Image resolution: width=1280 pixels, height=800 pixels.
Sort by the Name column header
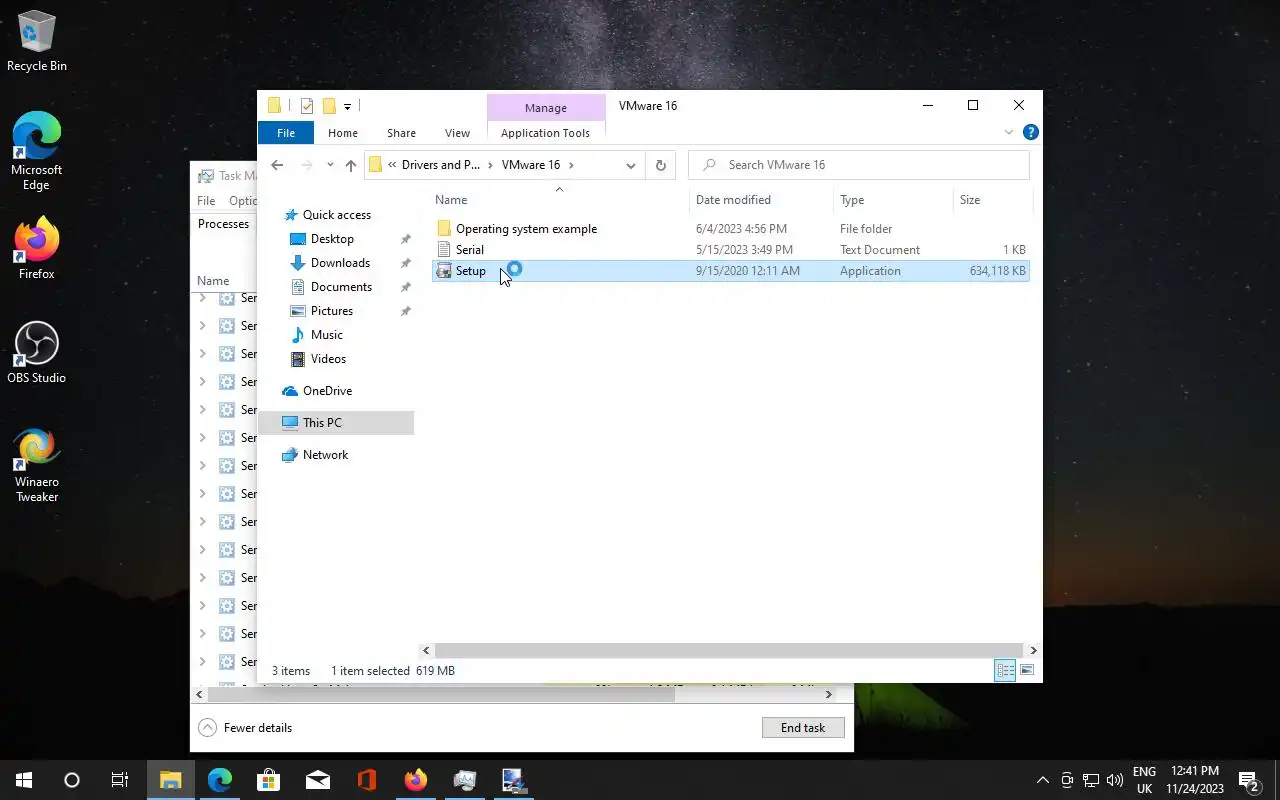560,200
